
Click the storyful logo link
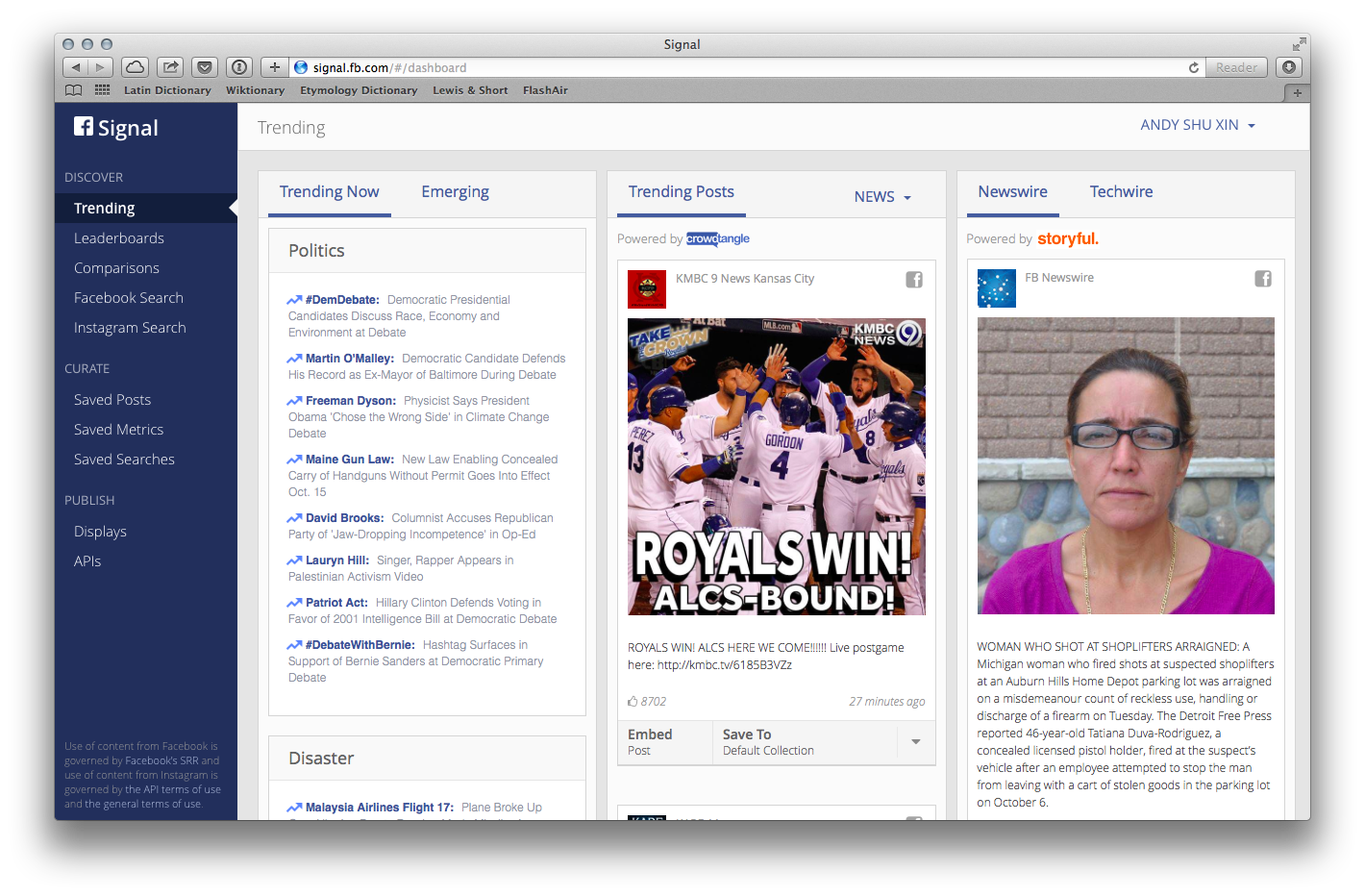click(1068, 238)
